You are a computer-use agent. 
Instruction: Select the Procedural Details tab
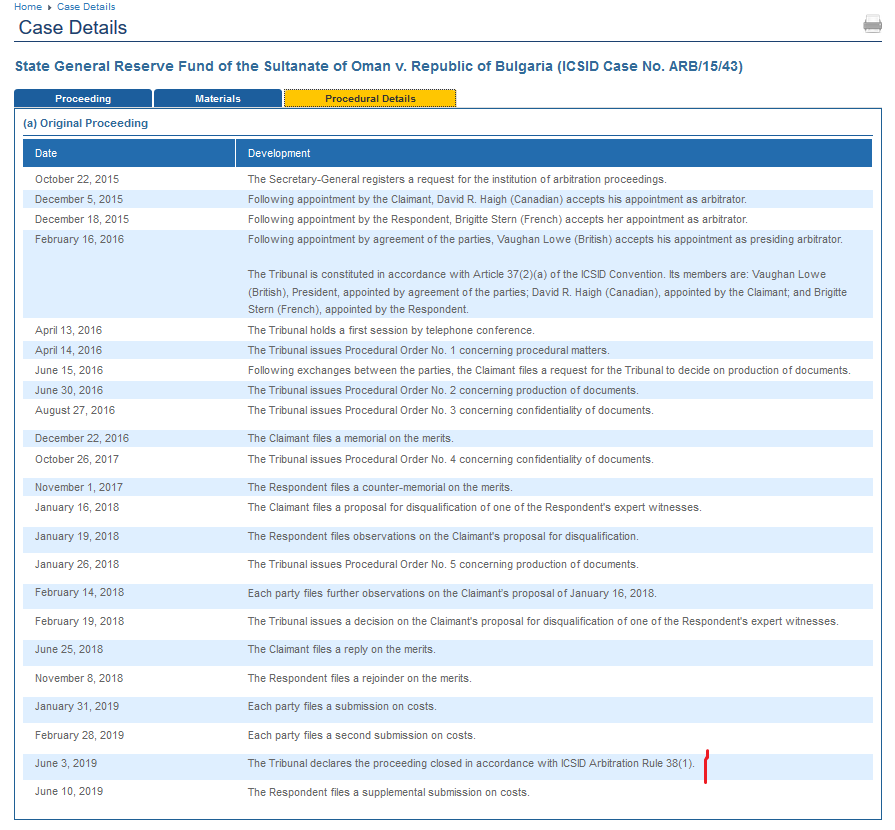pos(370,99)
